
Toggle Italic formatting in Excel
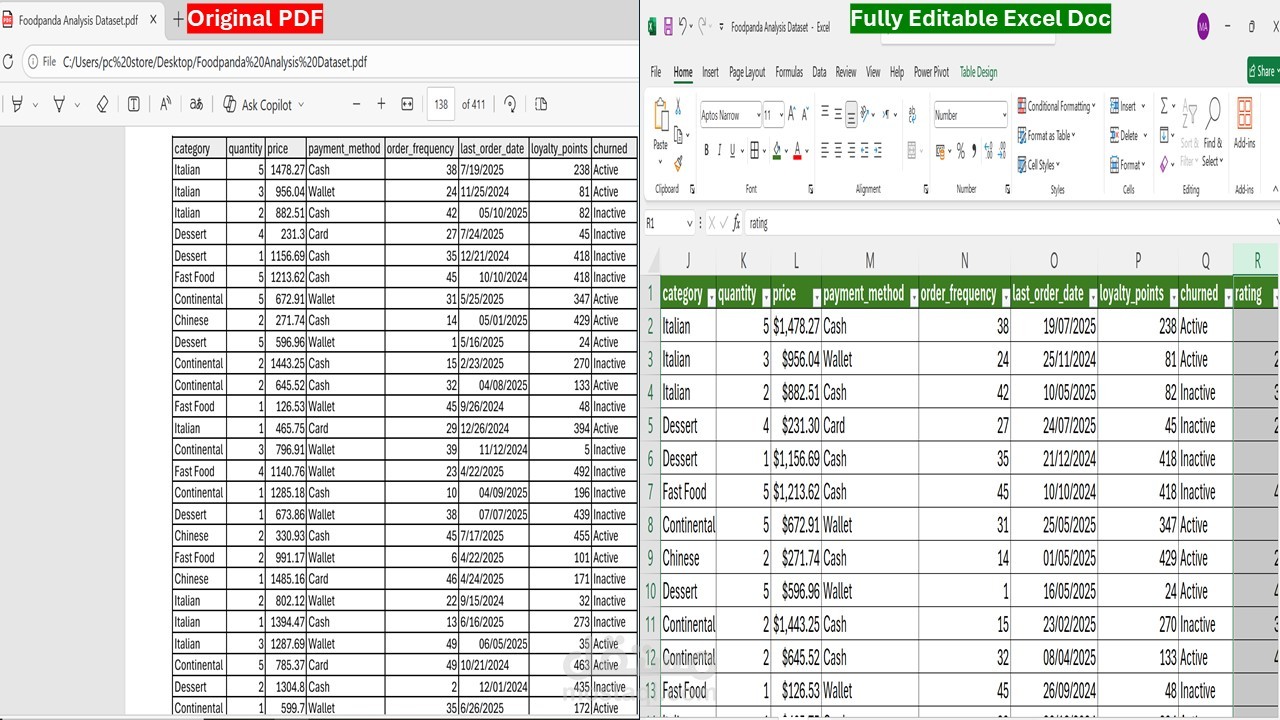(719, 151)
